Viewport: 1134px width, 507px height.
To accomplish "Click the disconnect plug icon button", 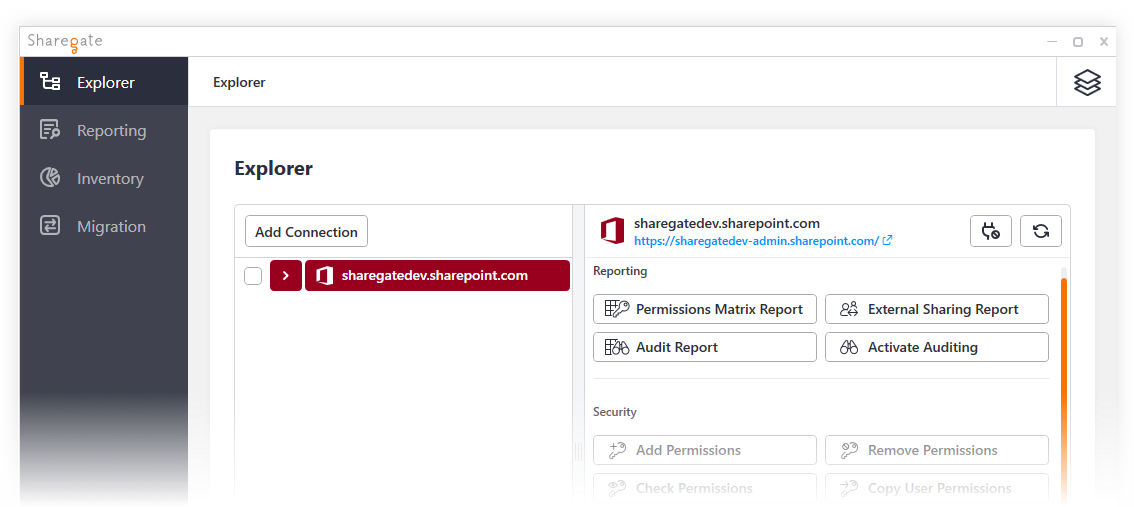I will pyautogui.click(x=990, y=231).
